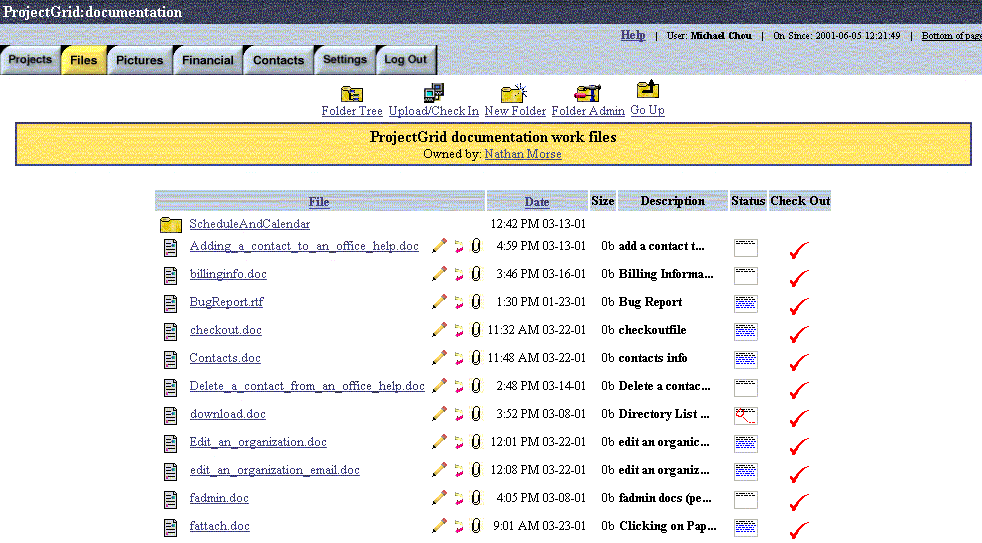
Task: Click the New Folder icon
Action: pyautogui.click(x=514, y=93)
